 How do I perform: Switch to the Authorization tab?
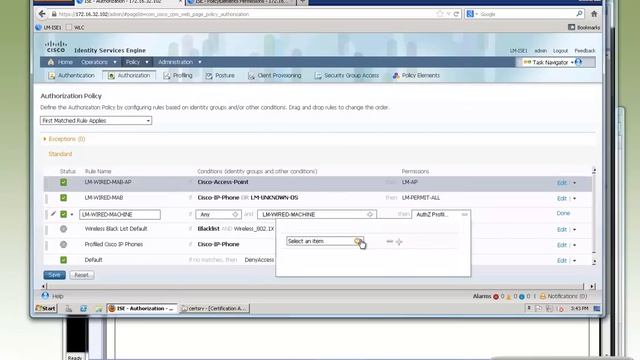[129, 76]
